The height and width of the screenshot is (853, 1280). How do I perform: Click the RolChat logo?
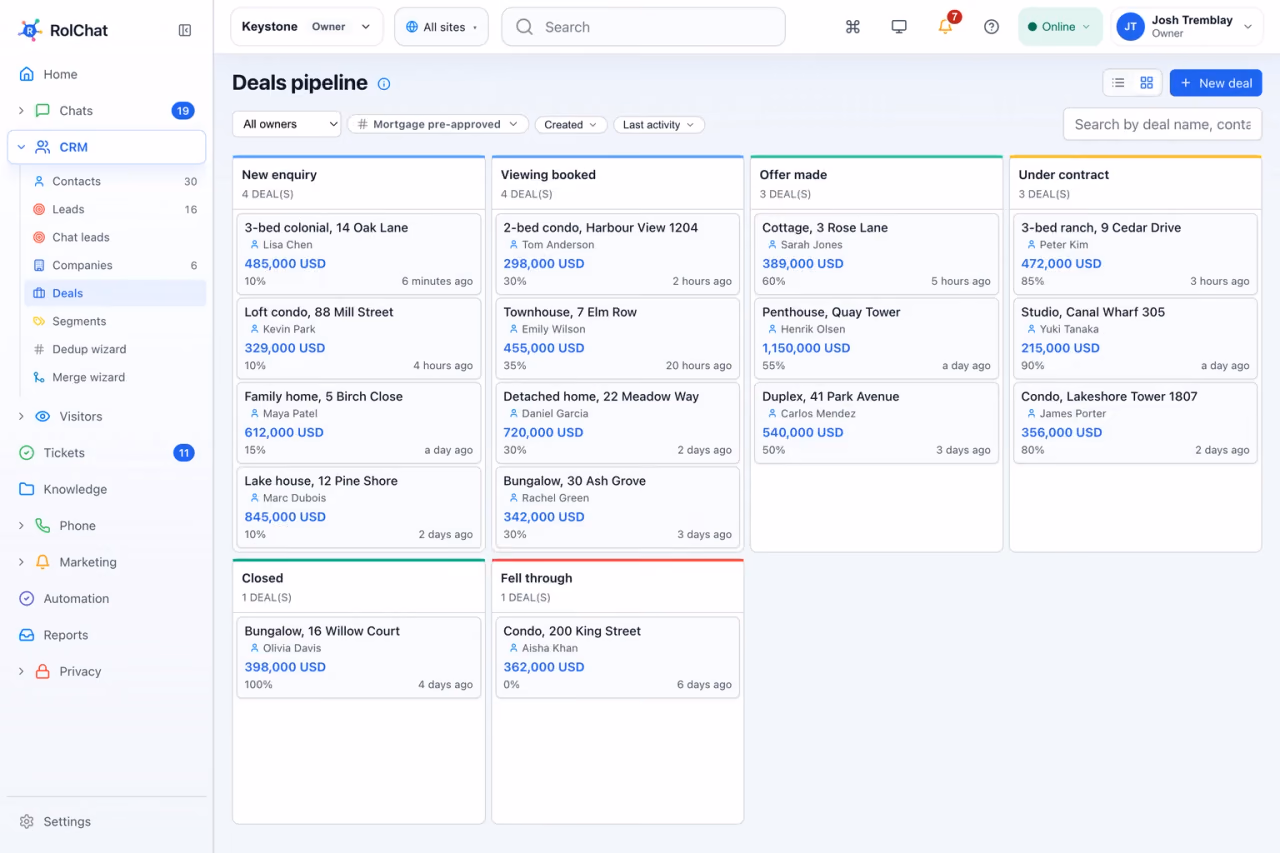pos(63,30)
